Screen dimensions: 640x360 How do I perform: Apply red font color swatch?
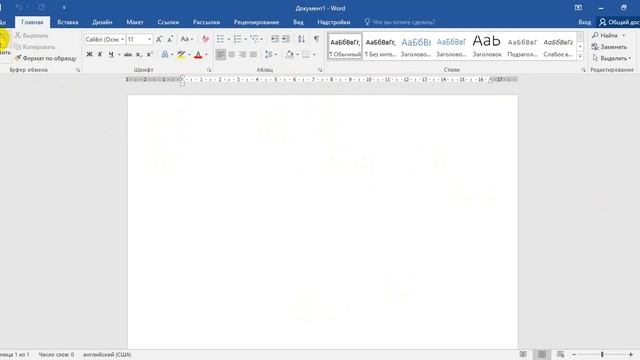198,55
